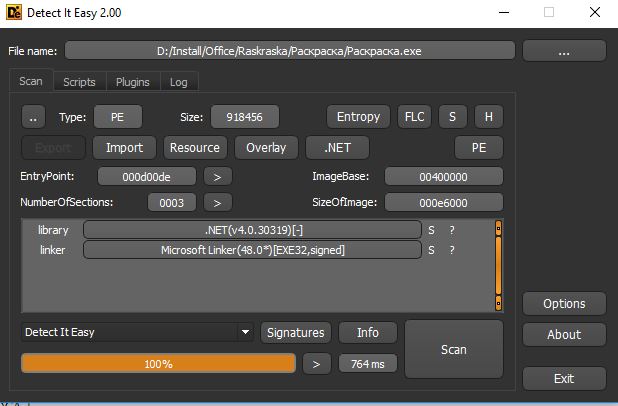Open the Options dialog
The image size is (618, 406).
pos(564,304)
